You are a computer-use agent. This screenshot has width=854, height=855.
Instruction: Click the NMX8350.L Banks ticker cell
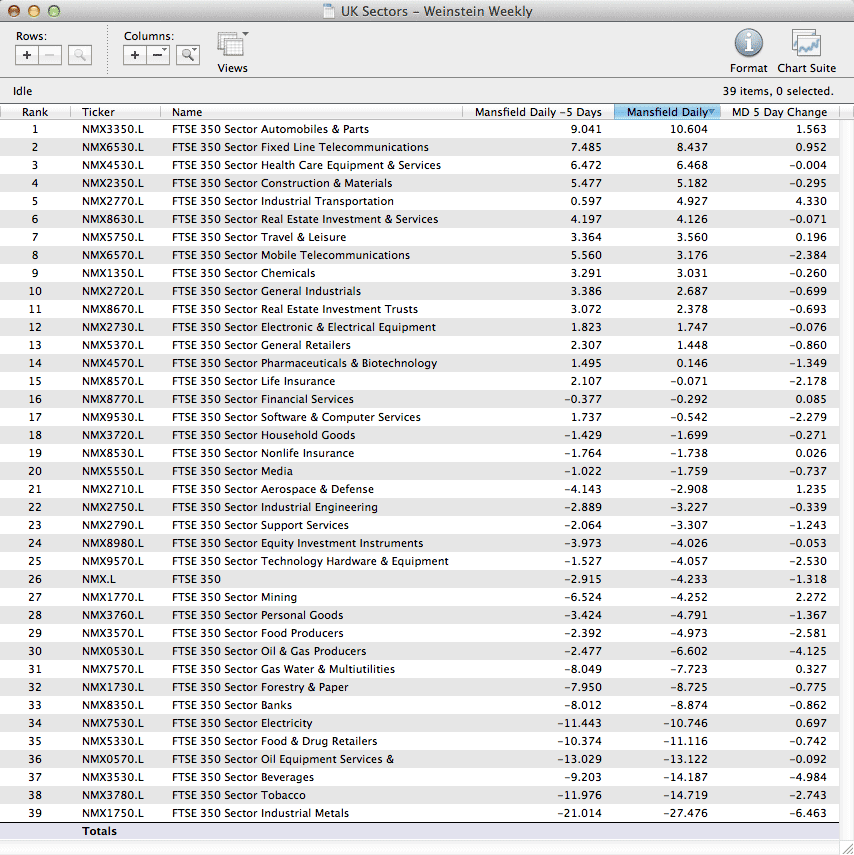[x=112, y=705]
